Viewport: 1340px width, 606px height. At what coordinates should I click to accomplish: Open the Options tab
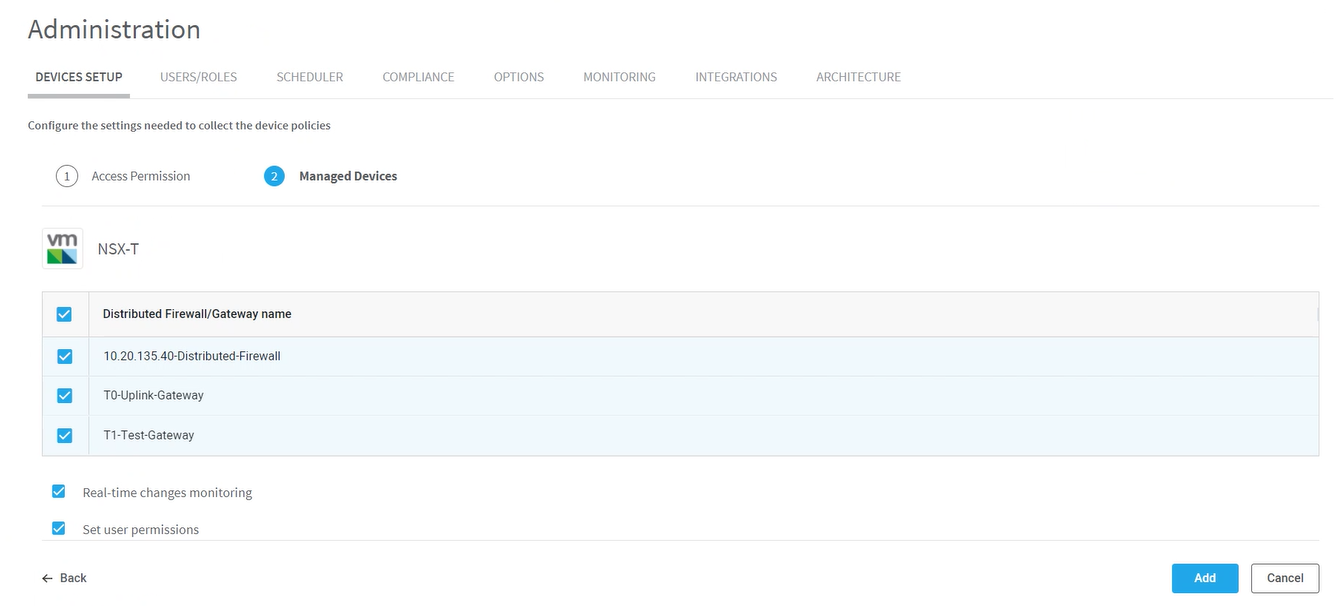(x=518, y=77)
